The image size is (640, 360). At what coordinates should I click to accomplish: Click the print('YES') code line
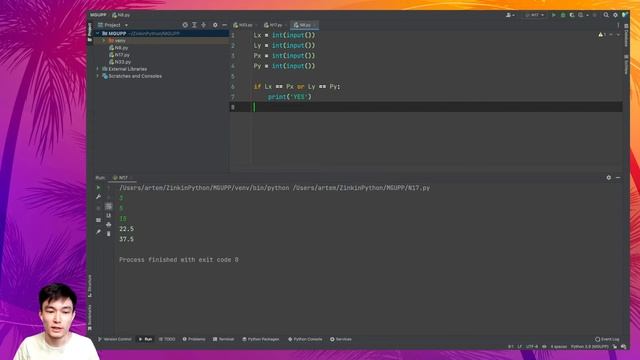(x=289, y=97)
